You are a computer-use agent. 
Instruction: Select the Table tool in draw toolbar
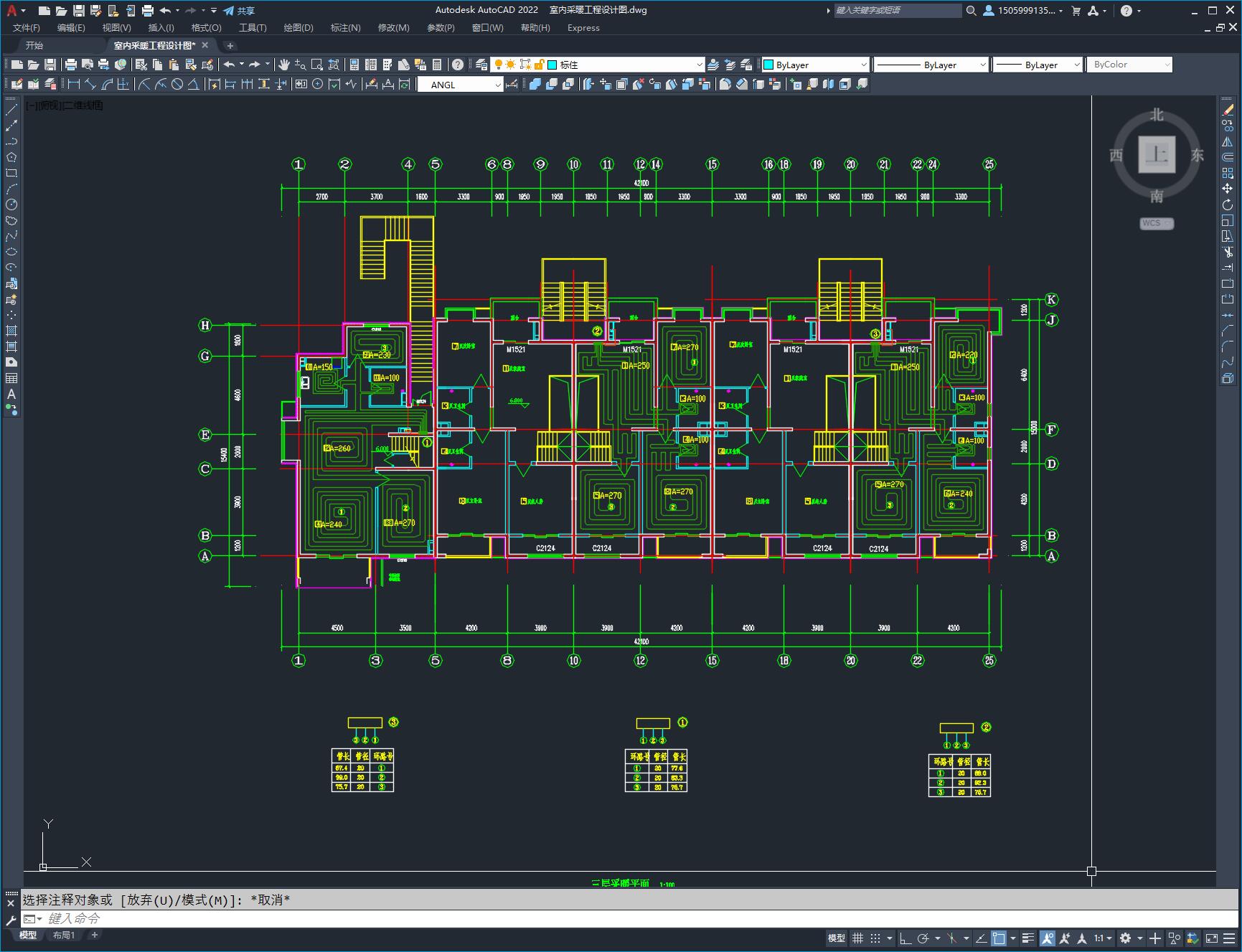(11, 378)
